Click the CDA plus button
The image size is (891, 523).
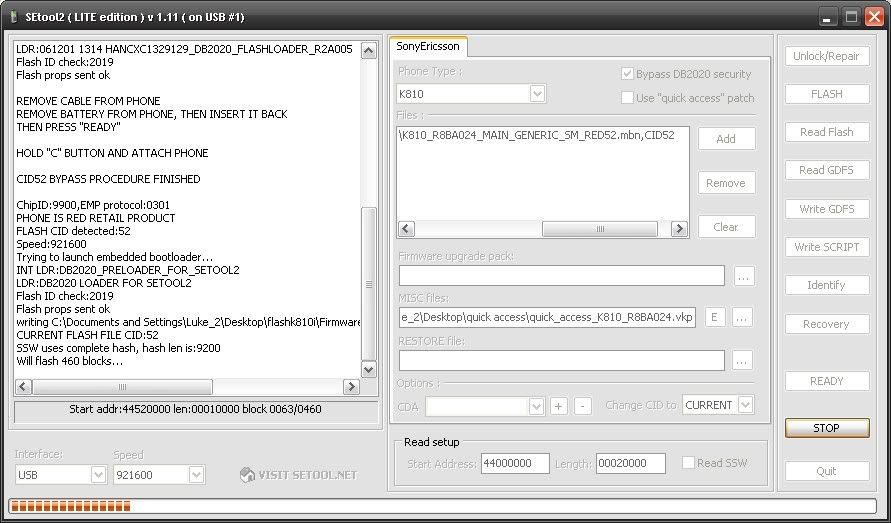tap(559, 406)
